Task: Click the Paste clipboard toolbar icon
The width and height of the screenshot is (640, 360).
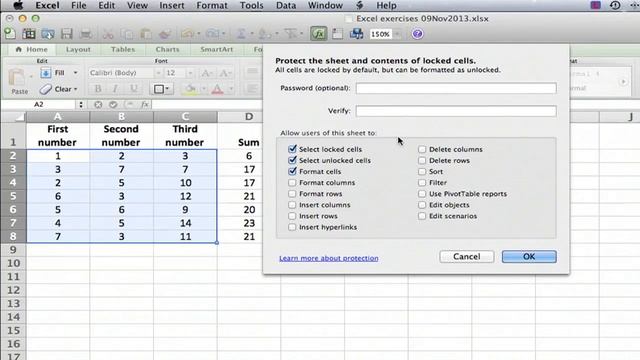Action: (x=146, y=34)
